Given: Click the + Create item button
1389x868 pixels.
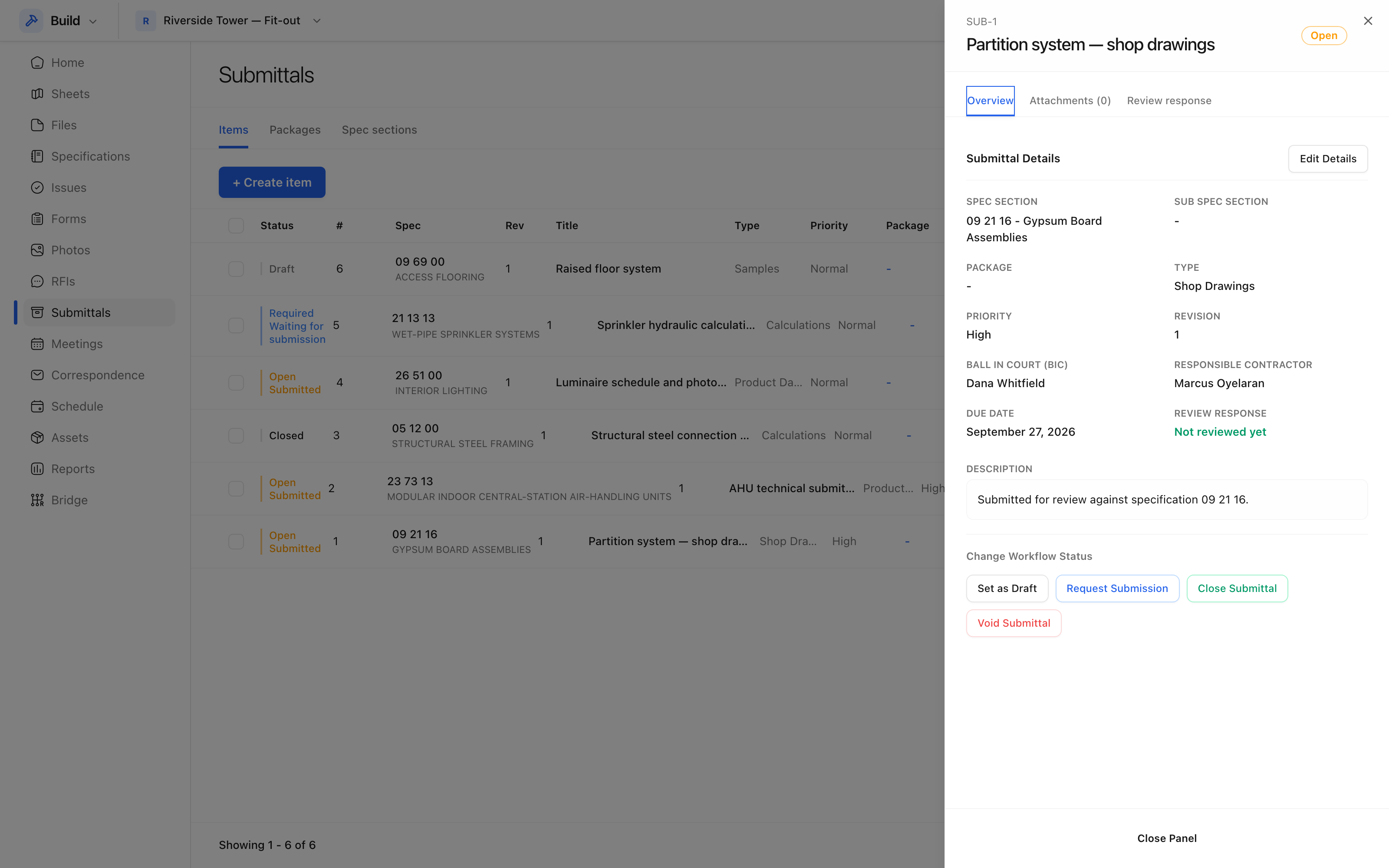Looking at the screenshot, I should 271,183.
